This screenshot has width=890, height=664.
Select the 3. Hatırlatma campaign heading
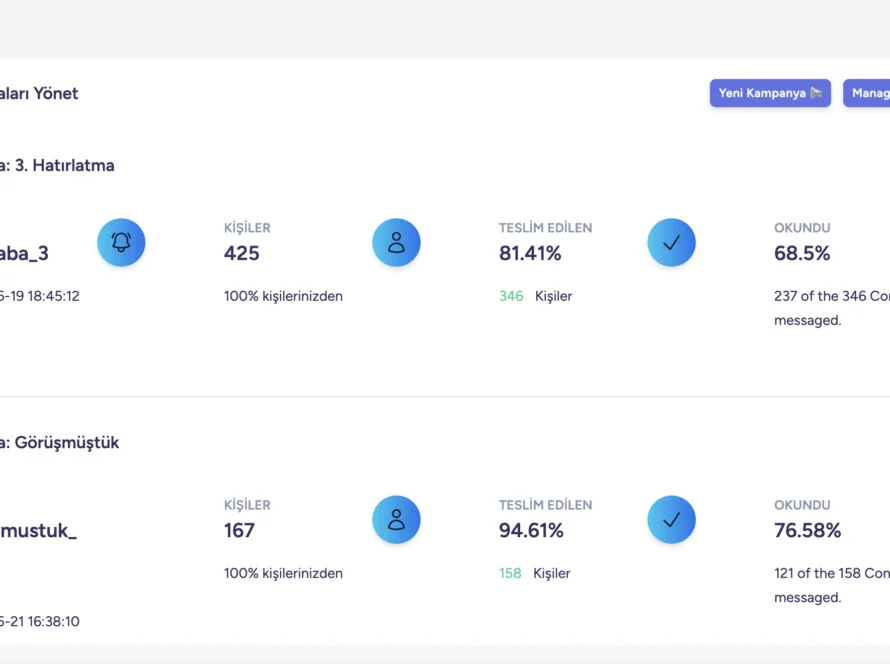tap(58, 165)
